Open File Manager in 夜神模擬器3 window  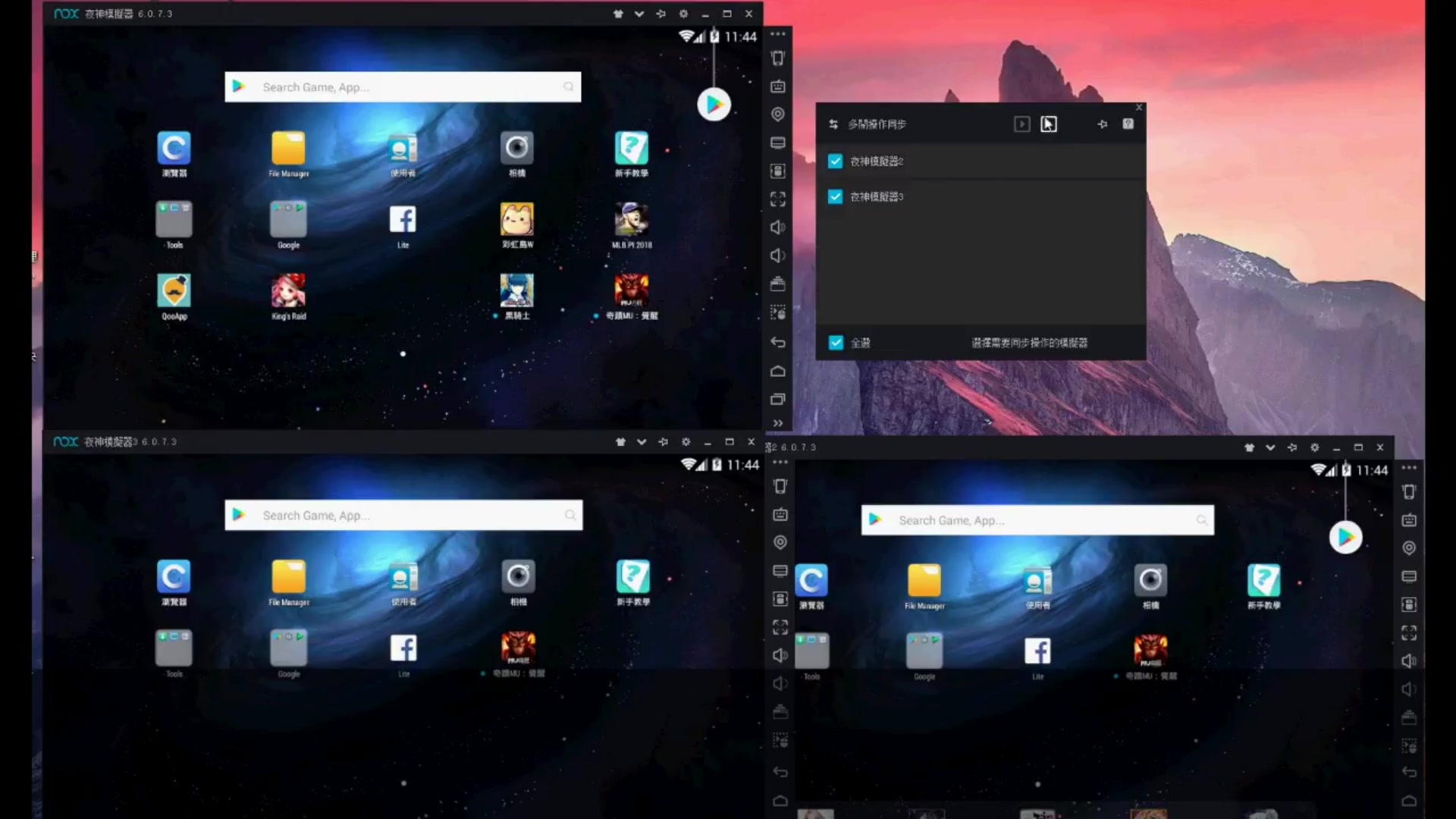(x=288, y=578)
